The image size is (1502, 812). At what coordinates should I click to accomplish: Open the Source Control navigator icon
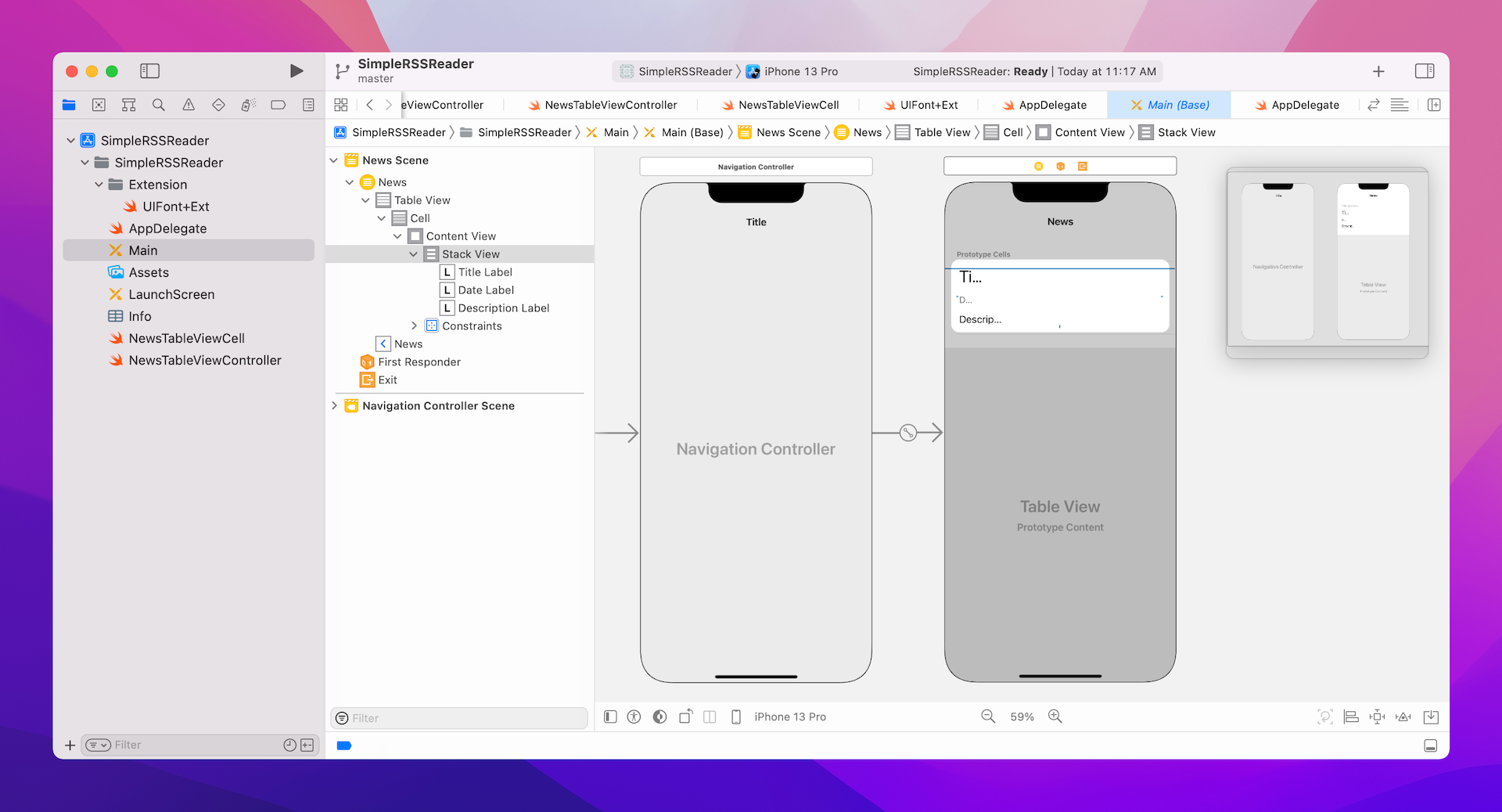(x=99, y=105)
